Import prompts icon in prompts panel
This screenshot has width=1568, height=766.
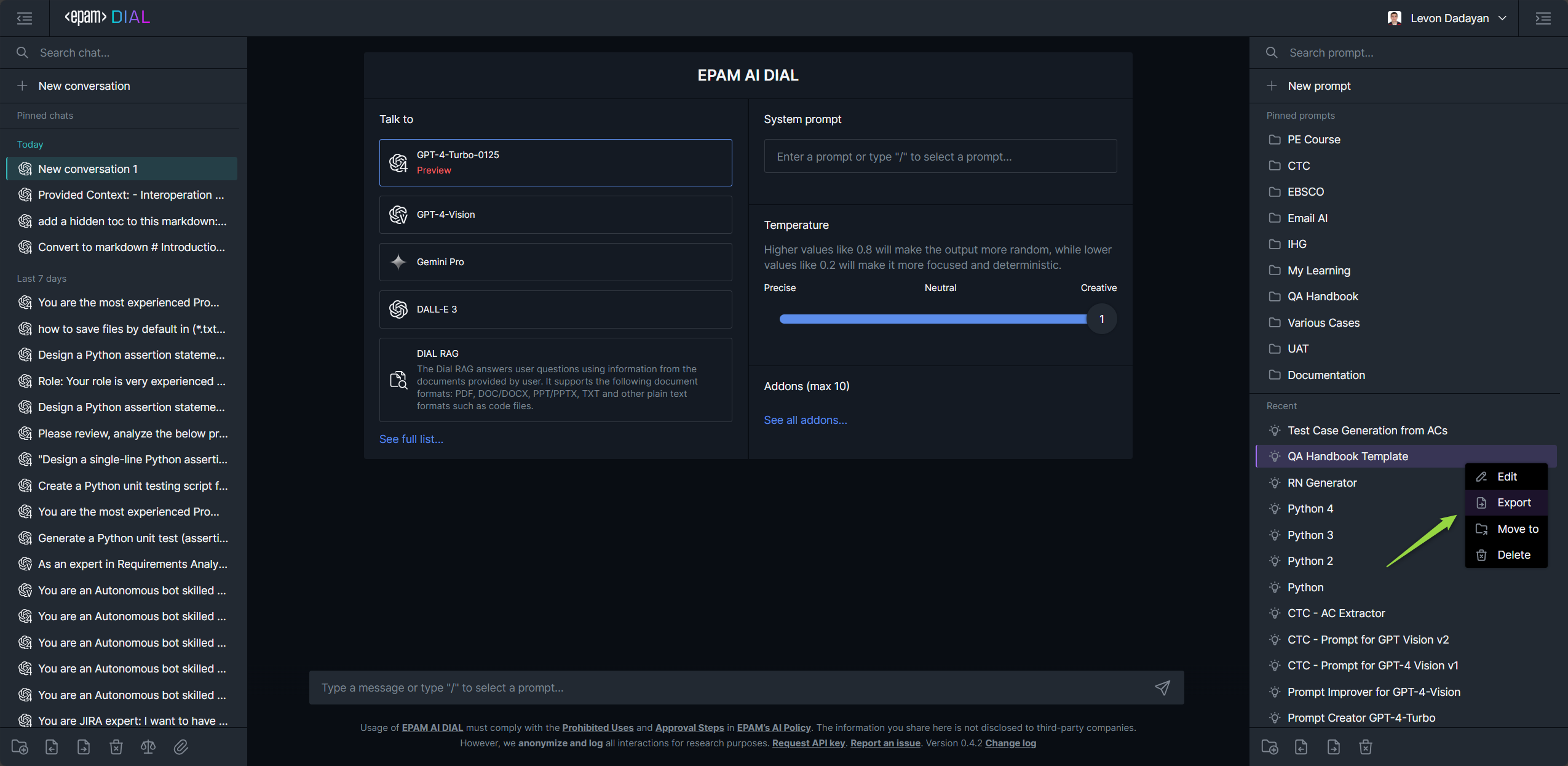pyautogui.click(x=1301, y=747)
